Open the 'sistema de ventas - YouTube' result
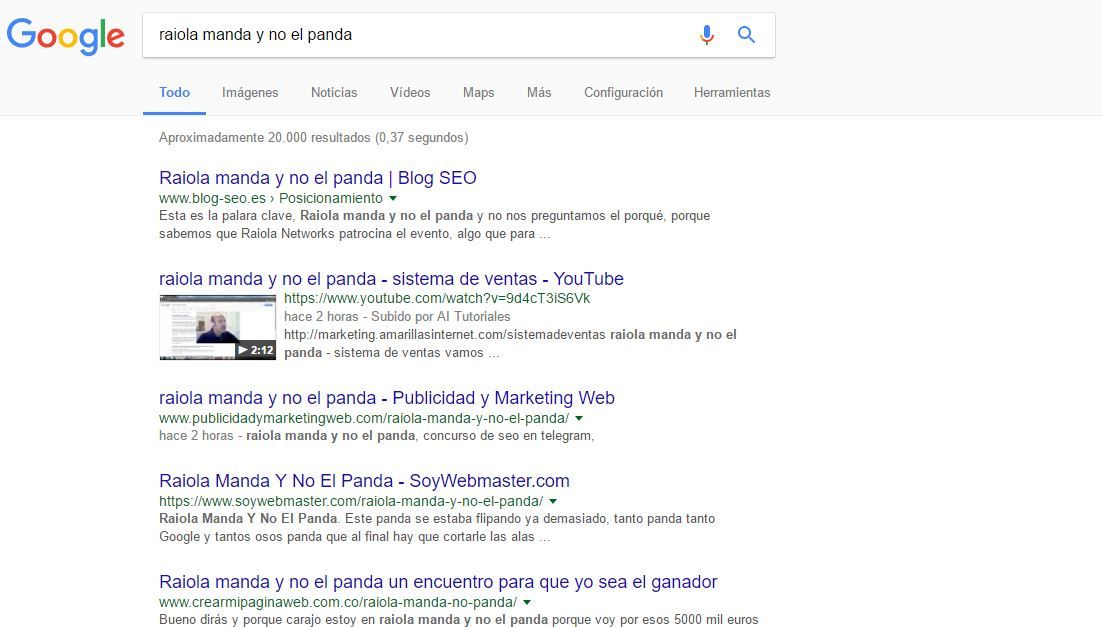 tap(391, 279)
